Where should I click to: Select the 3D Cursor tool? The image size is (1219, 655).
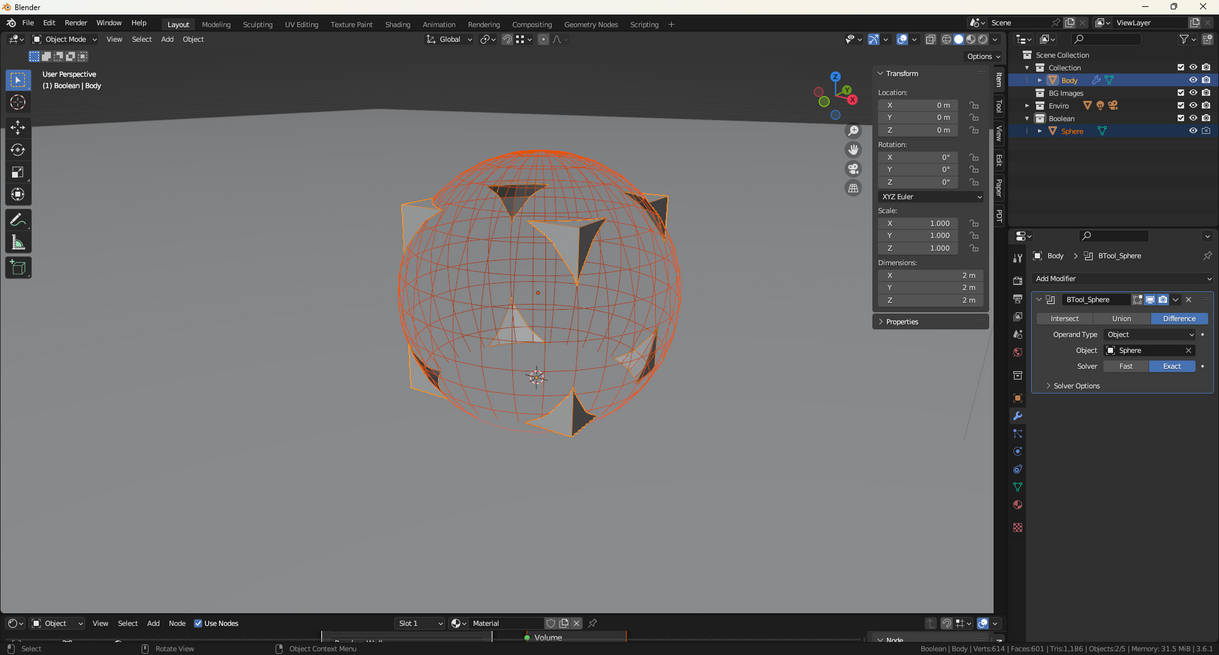coord(18,102)
